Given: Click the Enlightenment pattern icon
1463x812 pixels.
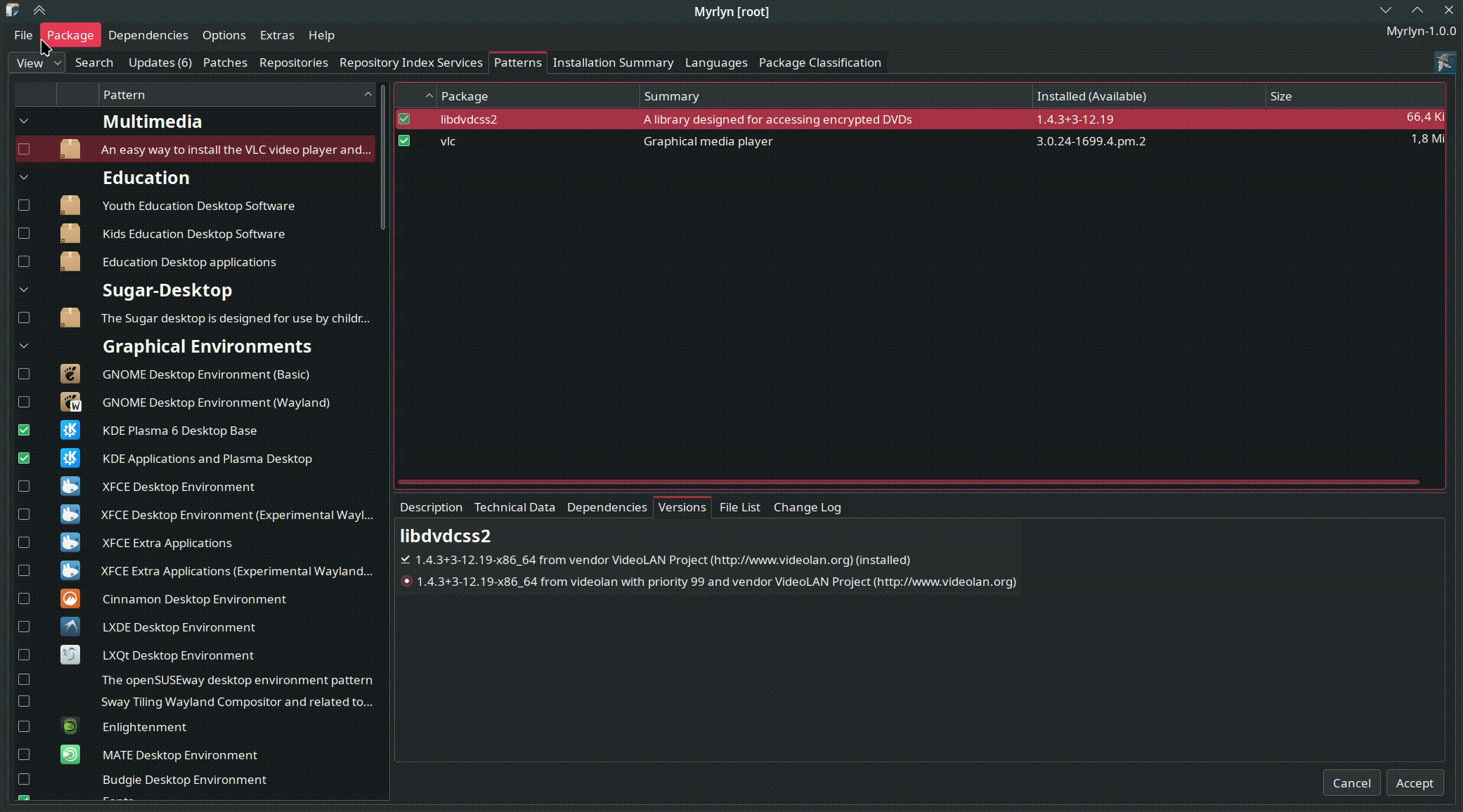Looking at the screenshot, I should (70, 726).
